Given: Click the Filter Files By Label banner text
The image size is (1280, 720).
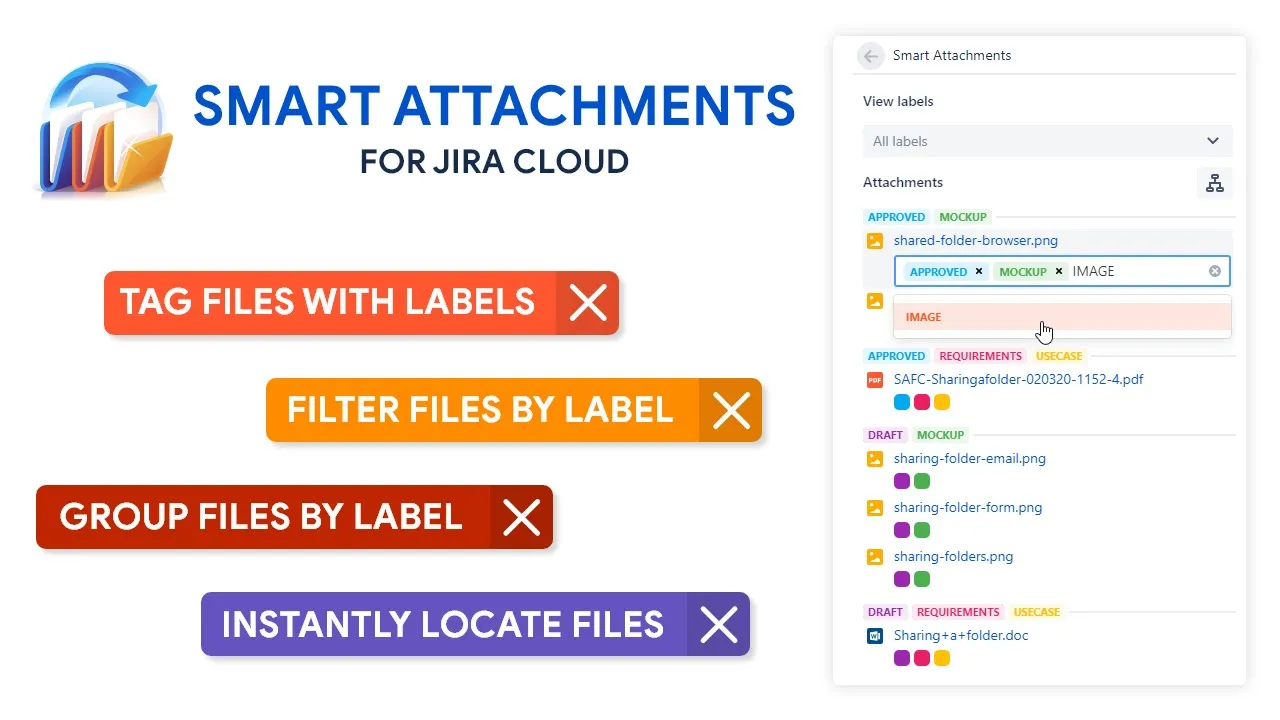Looking at the screenshot, I should [480, 410].
